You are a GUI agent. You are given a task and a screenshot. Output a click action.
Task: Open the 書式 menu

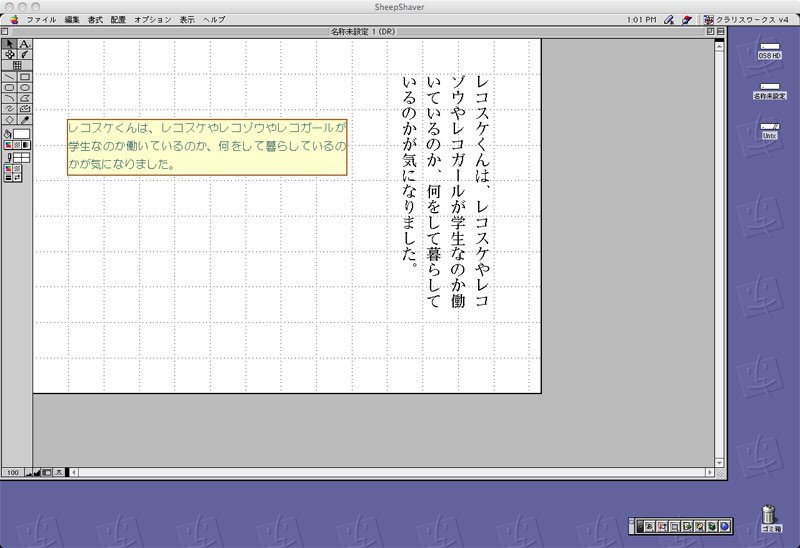coord(95,19)
